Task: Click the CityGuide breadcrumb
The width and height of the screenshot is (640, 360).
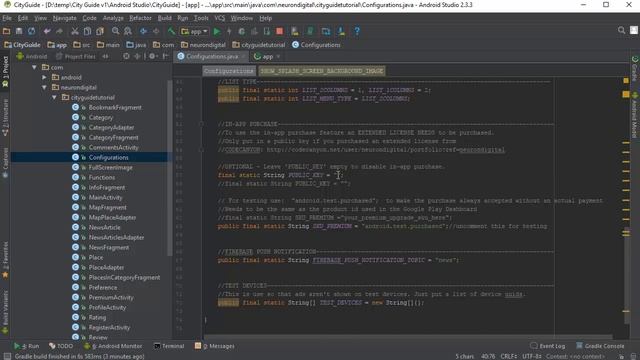Action: point(22,45)
